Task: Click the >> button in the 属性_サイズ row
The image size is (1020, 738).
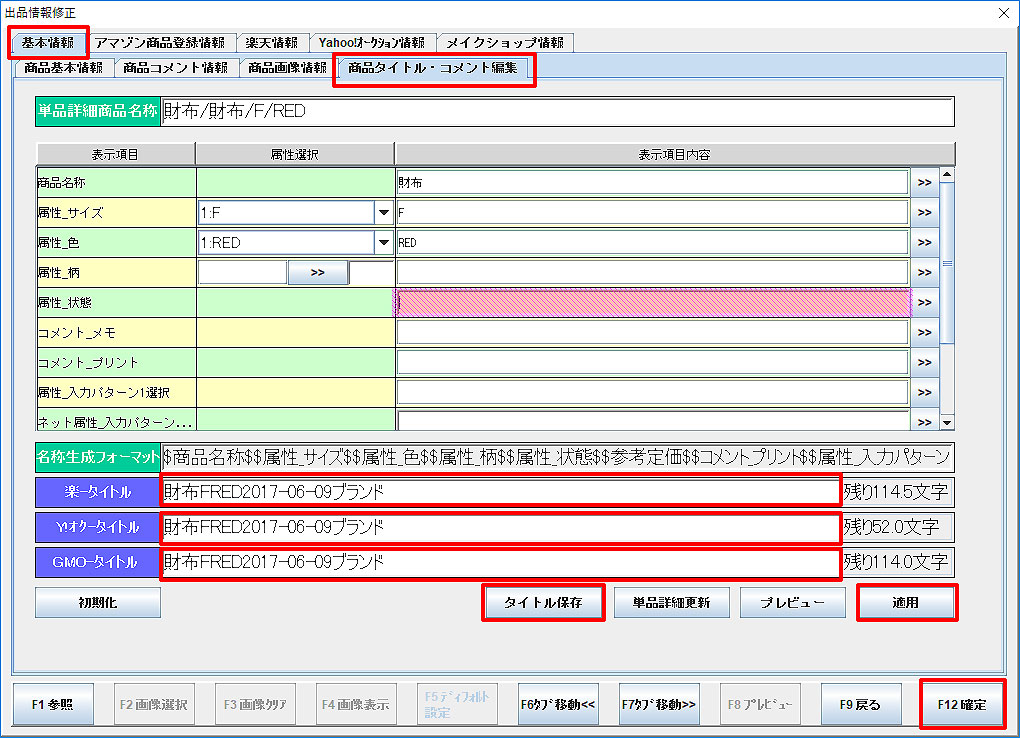Action: [924, 213]
